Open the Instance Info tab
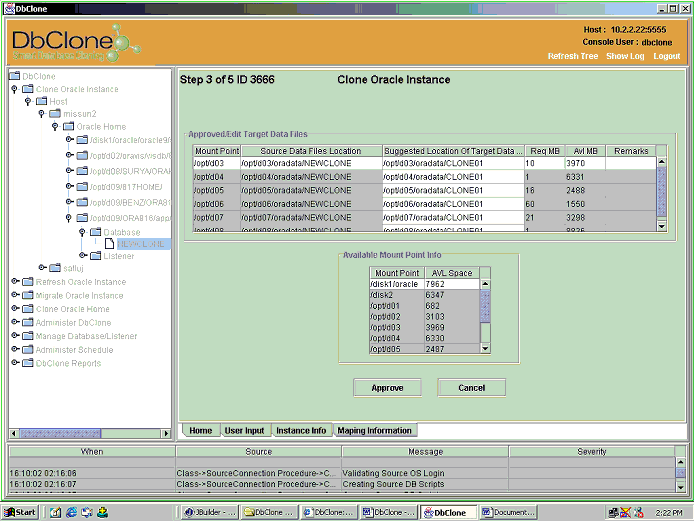 point(301,430)
